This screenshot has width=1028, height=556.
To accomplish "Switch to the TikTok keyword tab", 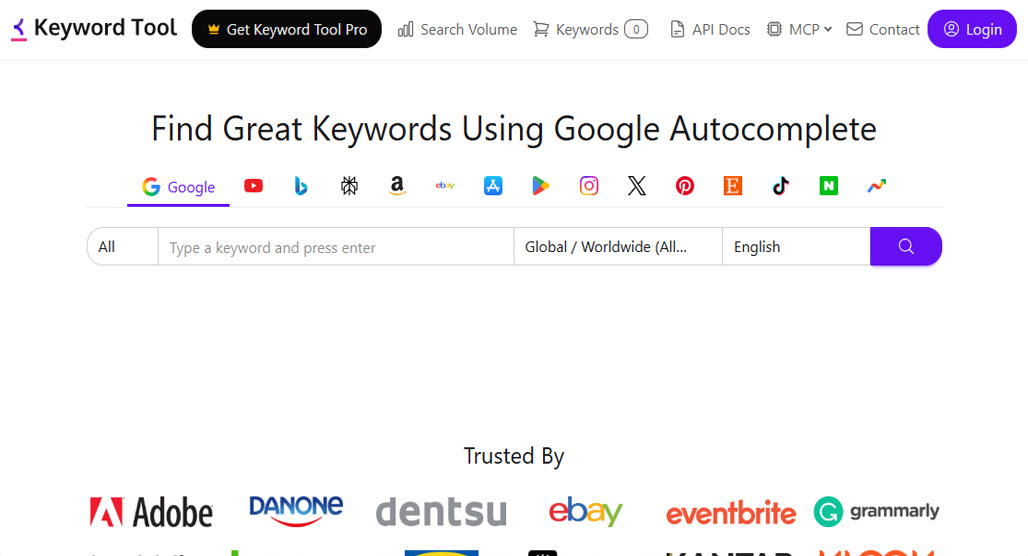I will [x=780, y=186].
